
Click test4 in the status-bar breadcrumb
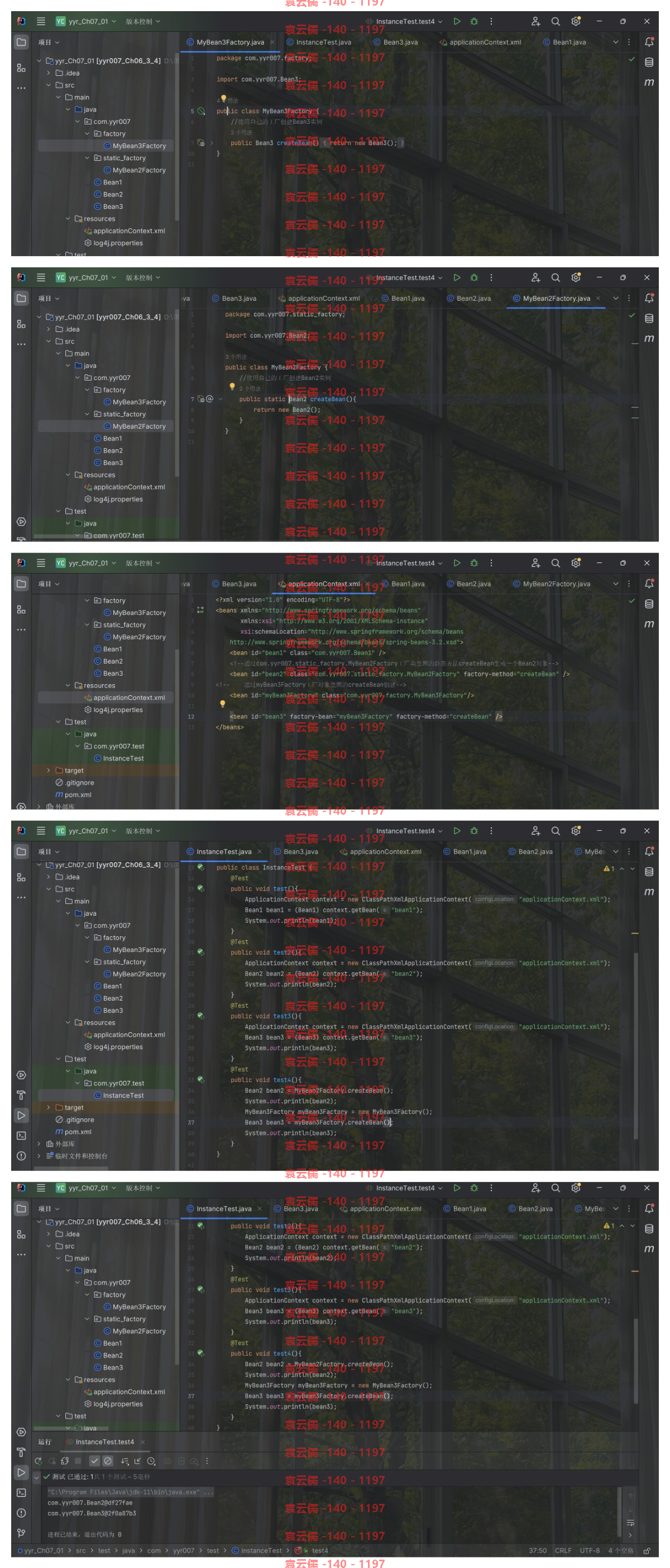[x=320, y=1550]
